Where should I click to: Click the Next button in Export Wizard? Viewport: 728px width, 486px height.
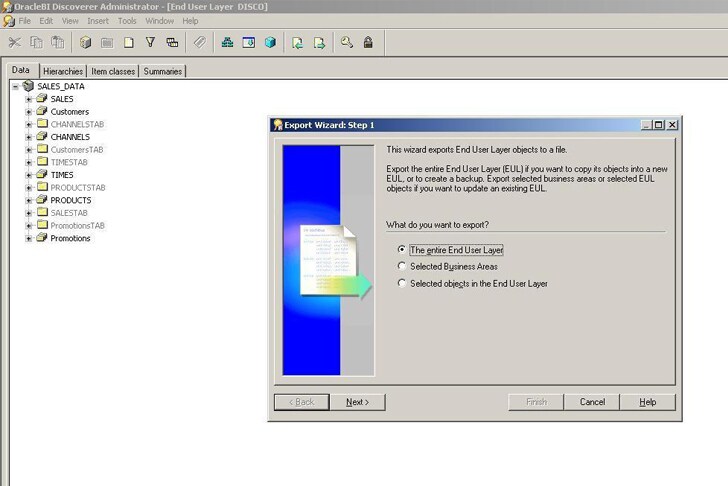[358, 402]
